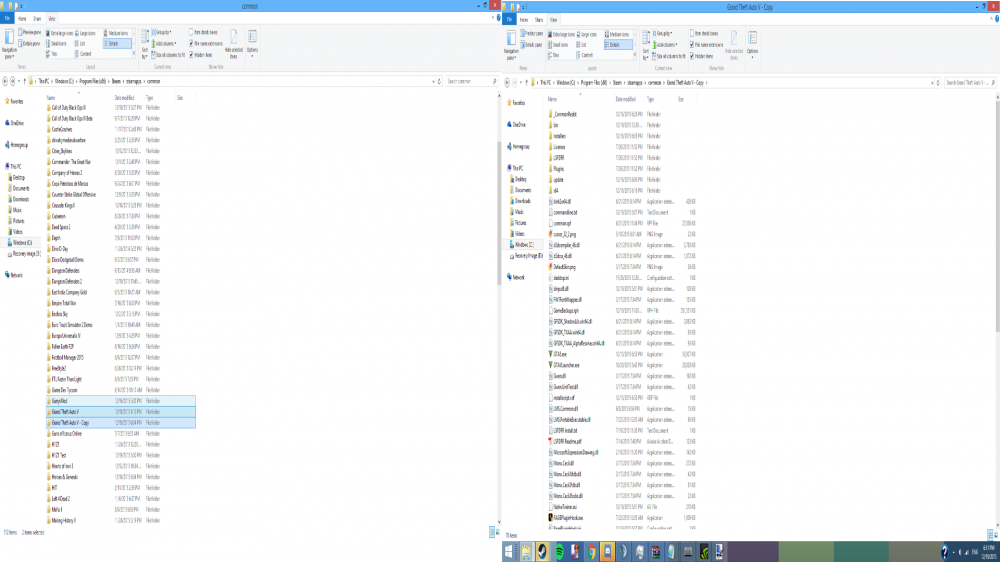Click Hide selected items in common window
Image resolution: width=1000 pixels, height=562 pixels.
point(233,45)
